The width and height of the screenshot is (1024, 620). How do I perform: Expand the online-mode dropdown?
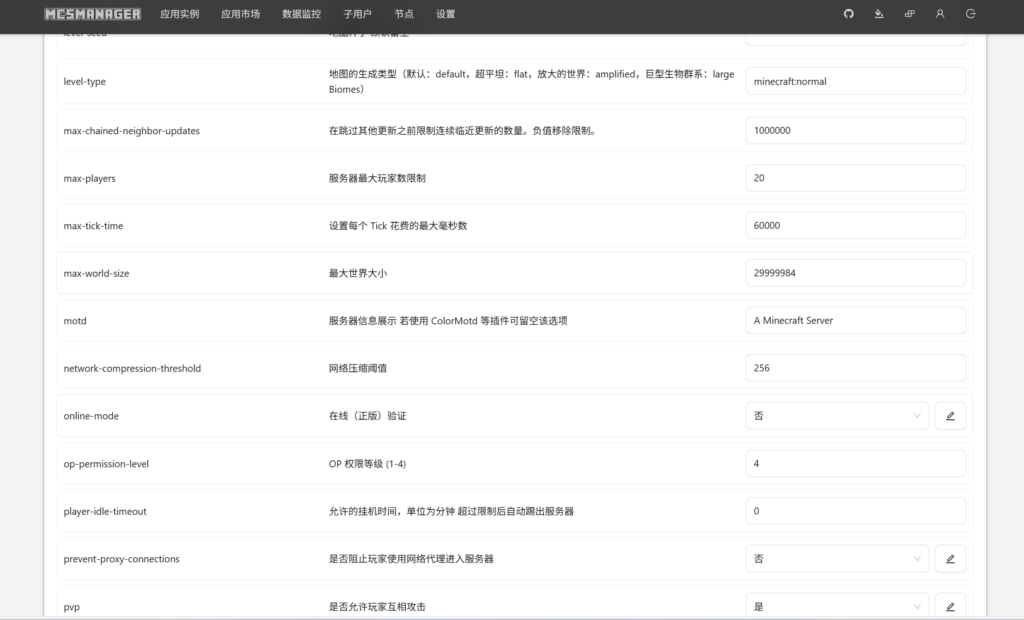click(x=837, y=416)
